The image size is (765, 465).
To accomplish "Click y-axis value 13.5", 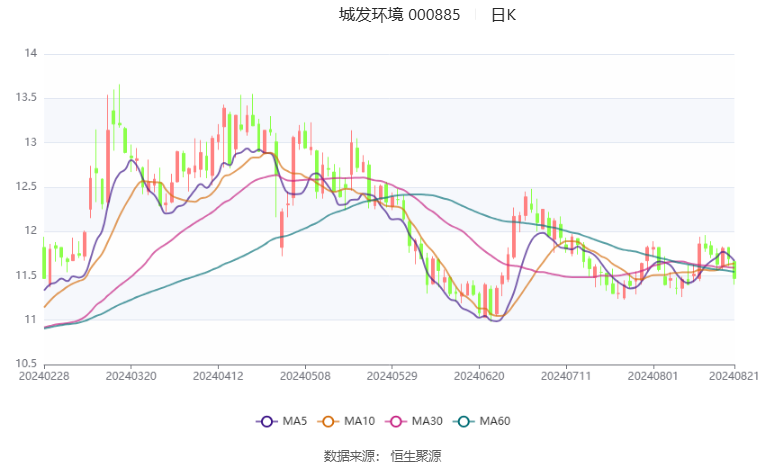I will tap(26, 98).
